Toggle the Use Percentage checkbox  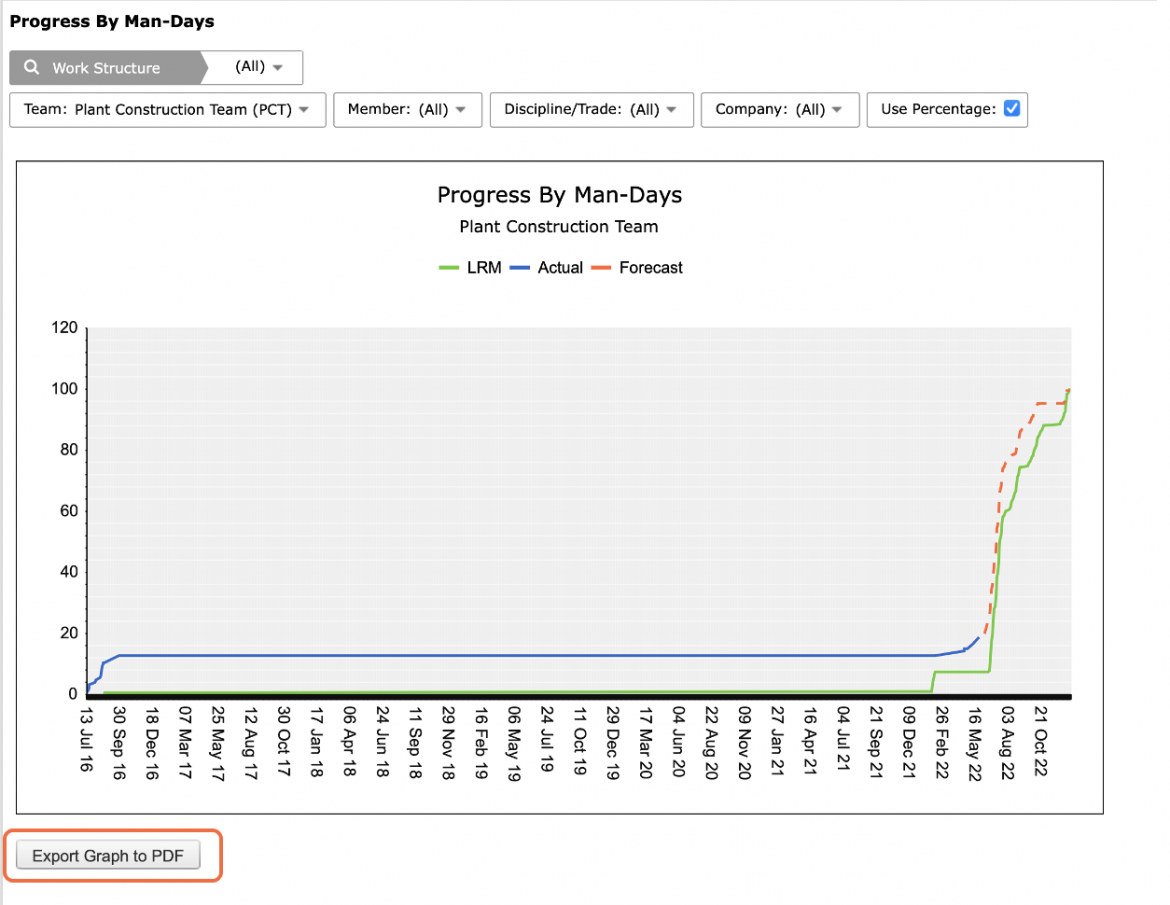[x=1012, y=109]
